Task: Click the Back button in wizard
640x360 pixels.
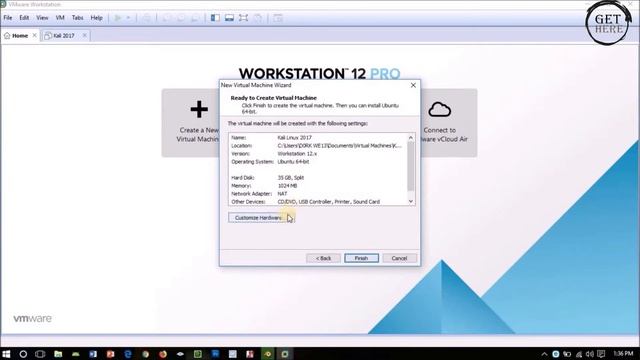Action: point(323,258)
